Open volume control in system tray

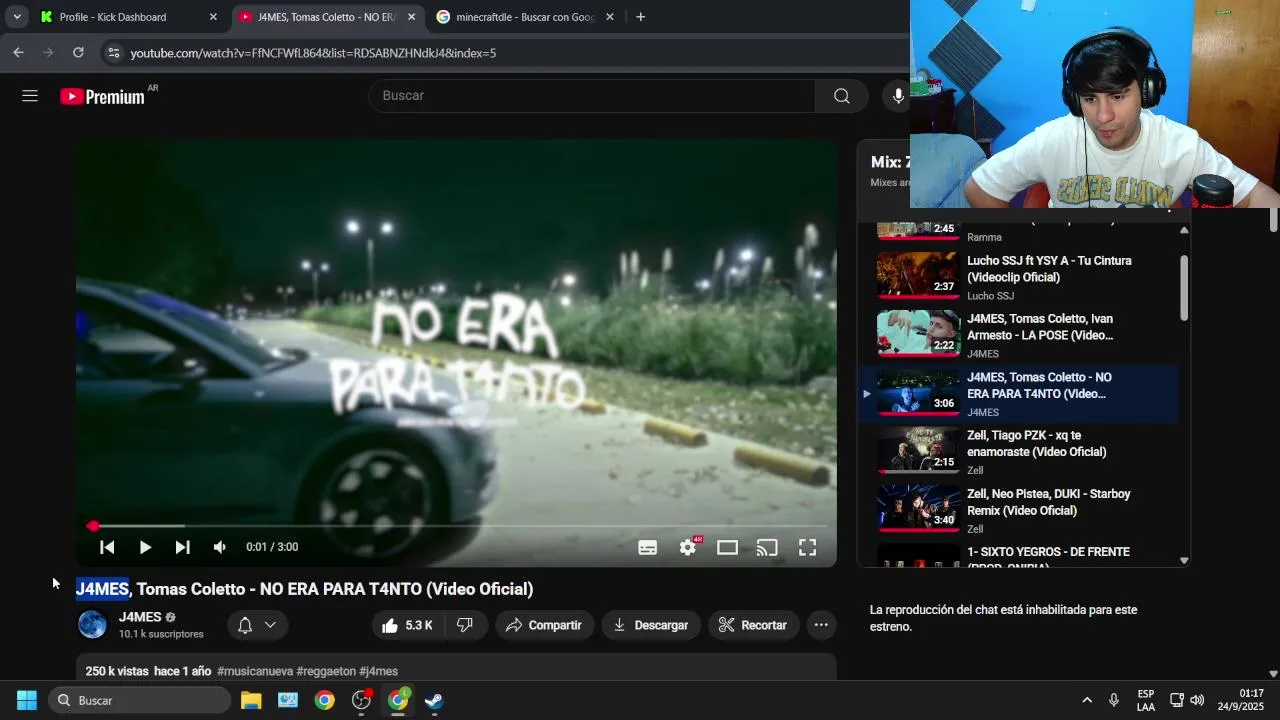tap(1197, 700)
